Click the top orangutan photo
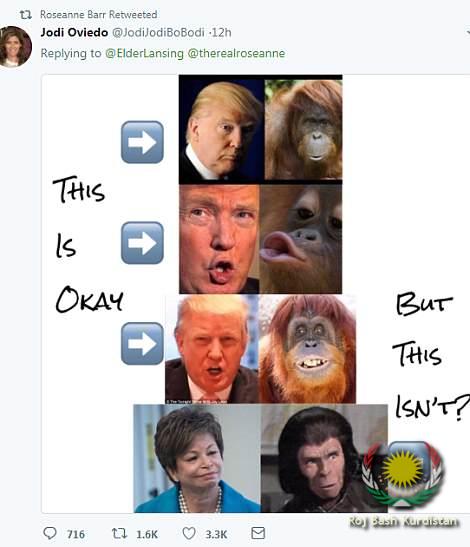The image size is (470, 547). (x=303, y=129)
